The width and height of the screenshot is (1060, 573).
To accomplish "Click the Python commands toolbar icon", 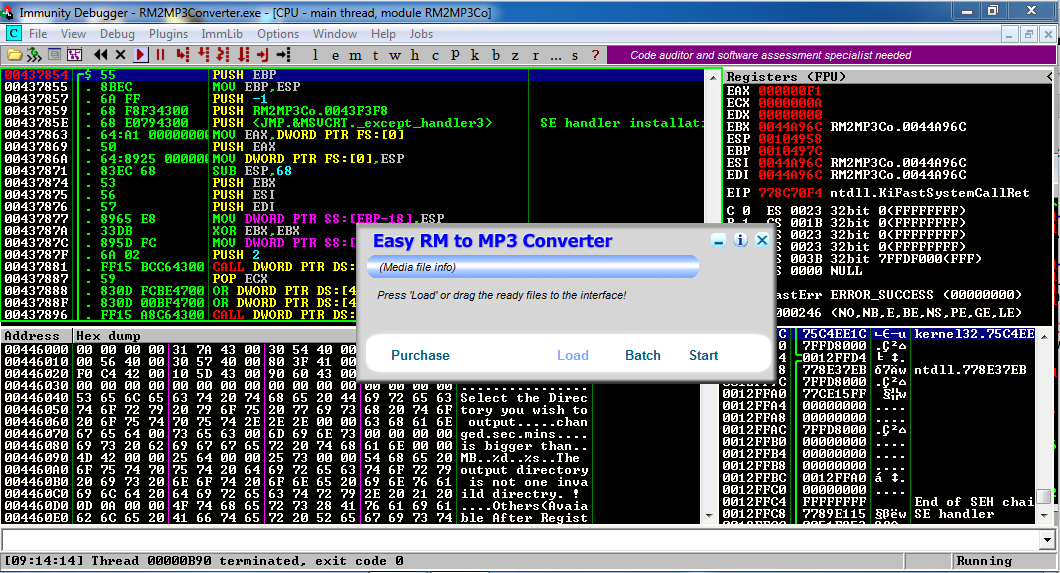I will pyautogui.click(x=34, y=55).
